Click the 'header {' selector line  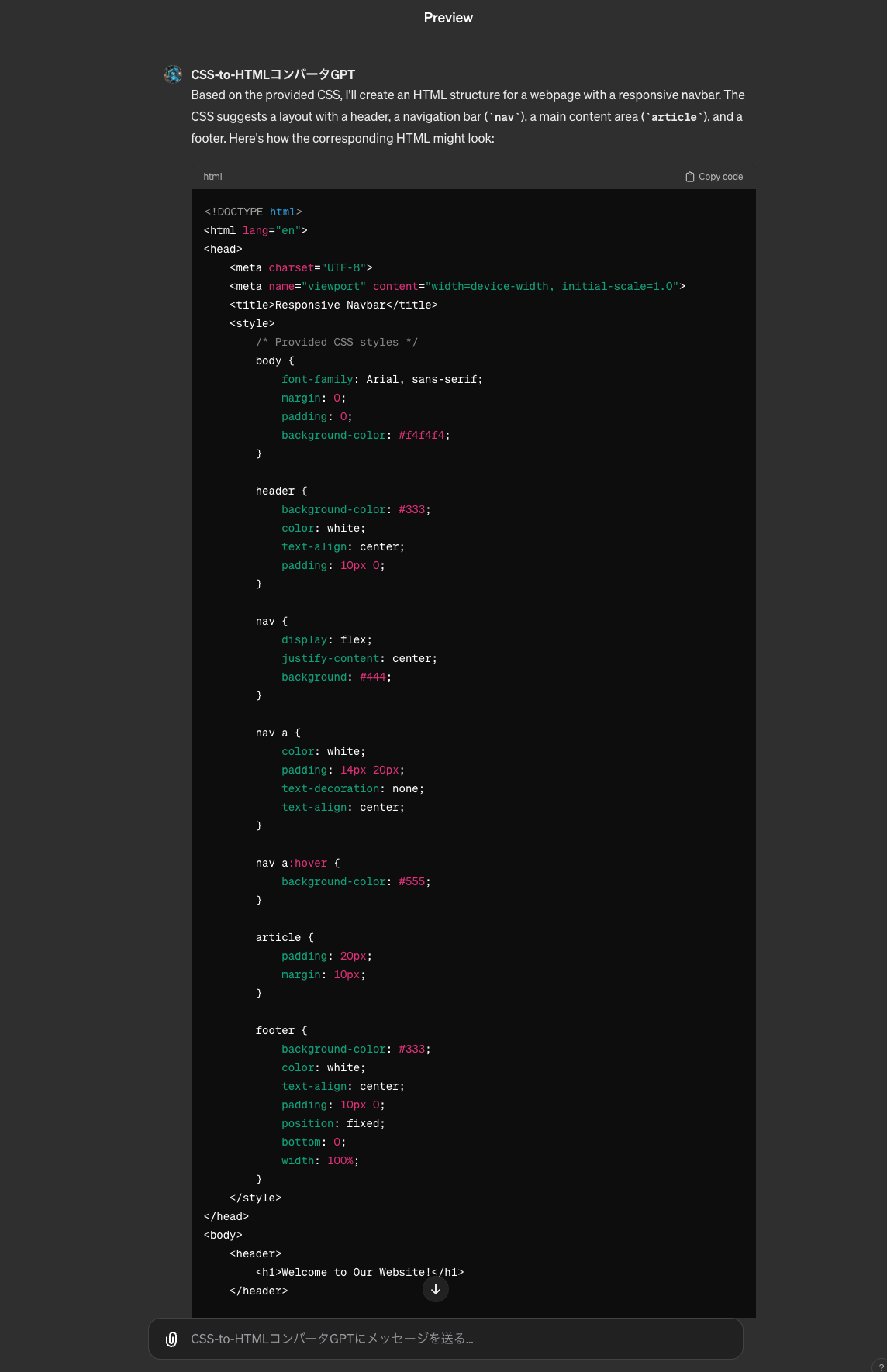(x=281, y=491)
